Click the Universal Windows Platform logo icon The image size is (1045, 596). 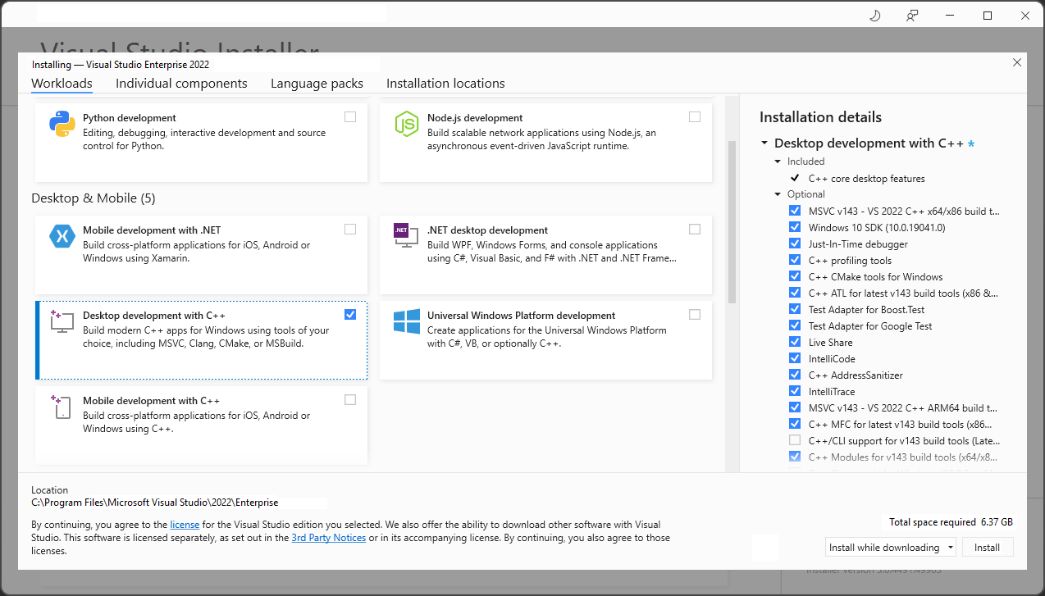pyautogui.click(x=406, y=322)
